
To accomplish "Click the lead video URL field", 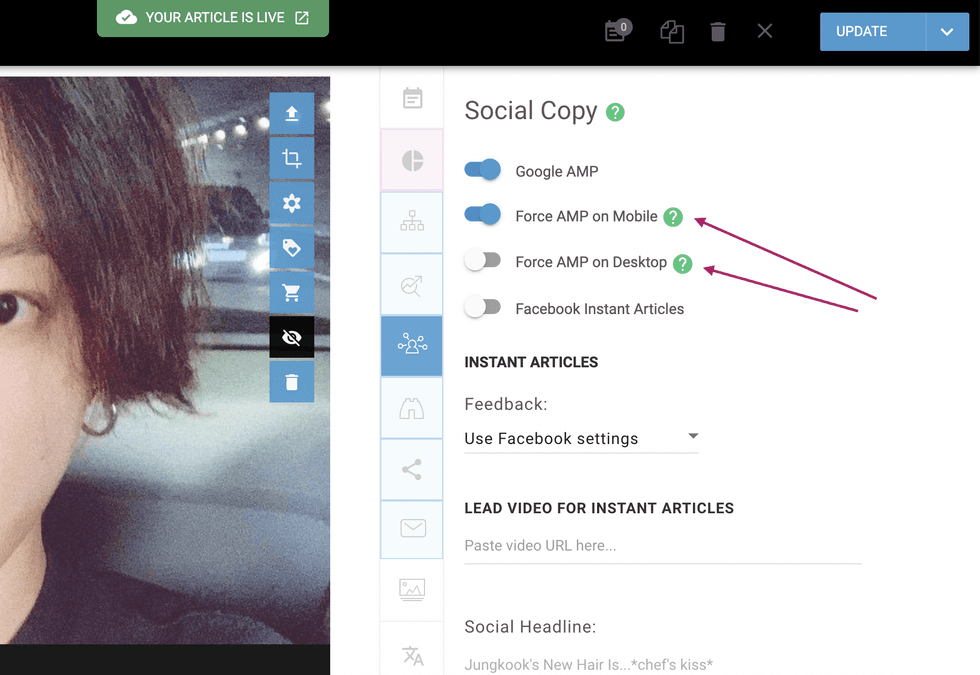I will 662,546.
